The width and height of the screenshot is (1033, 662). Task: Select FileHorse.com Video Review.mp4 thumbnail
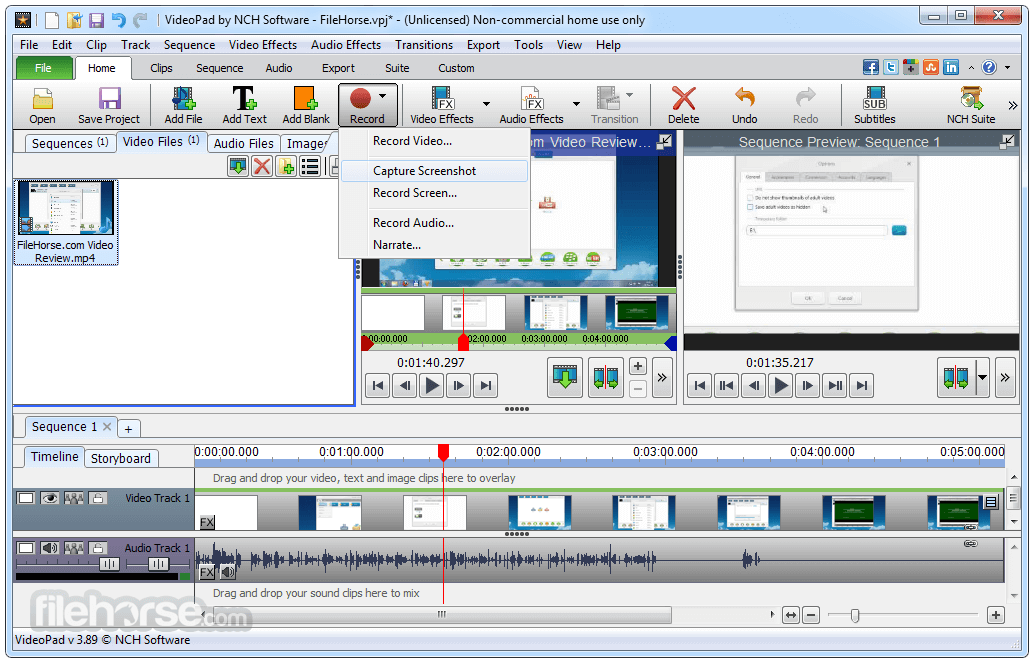coord(66,223)
